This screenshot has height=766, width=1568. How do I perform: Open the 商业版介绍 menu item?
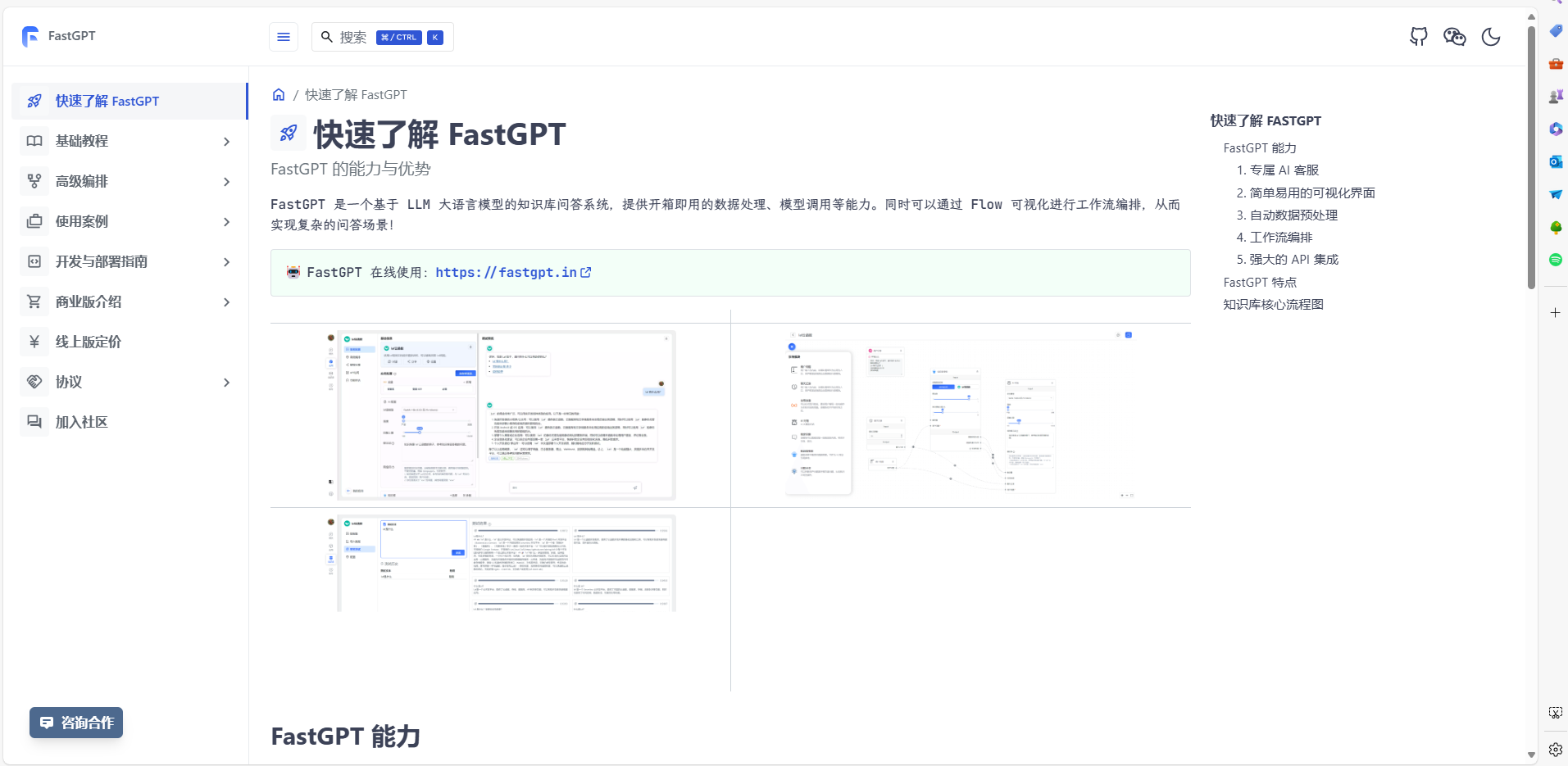click(130, 301)
